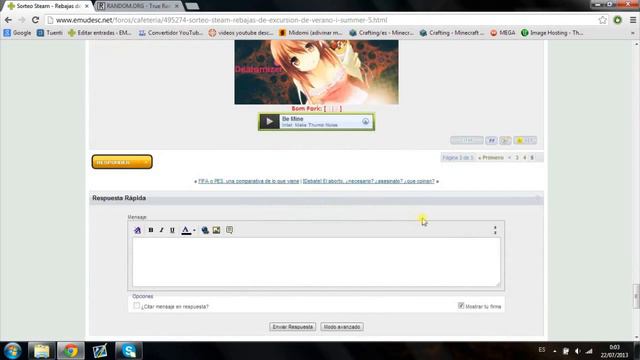
Task: Click the multi-quote icon on the post
Action: pyautogui.click(x=505, y=140)
